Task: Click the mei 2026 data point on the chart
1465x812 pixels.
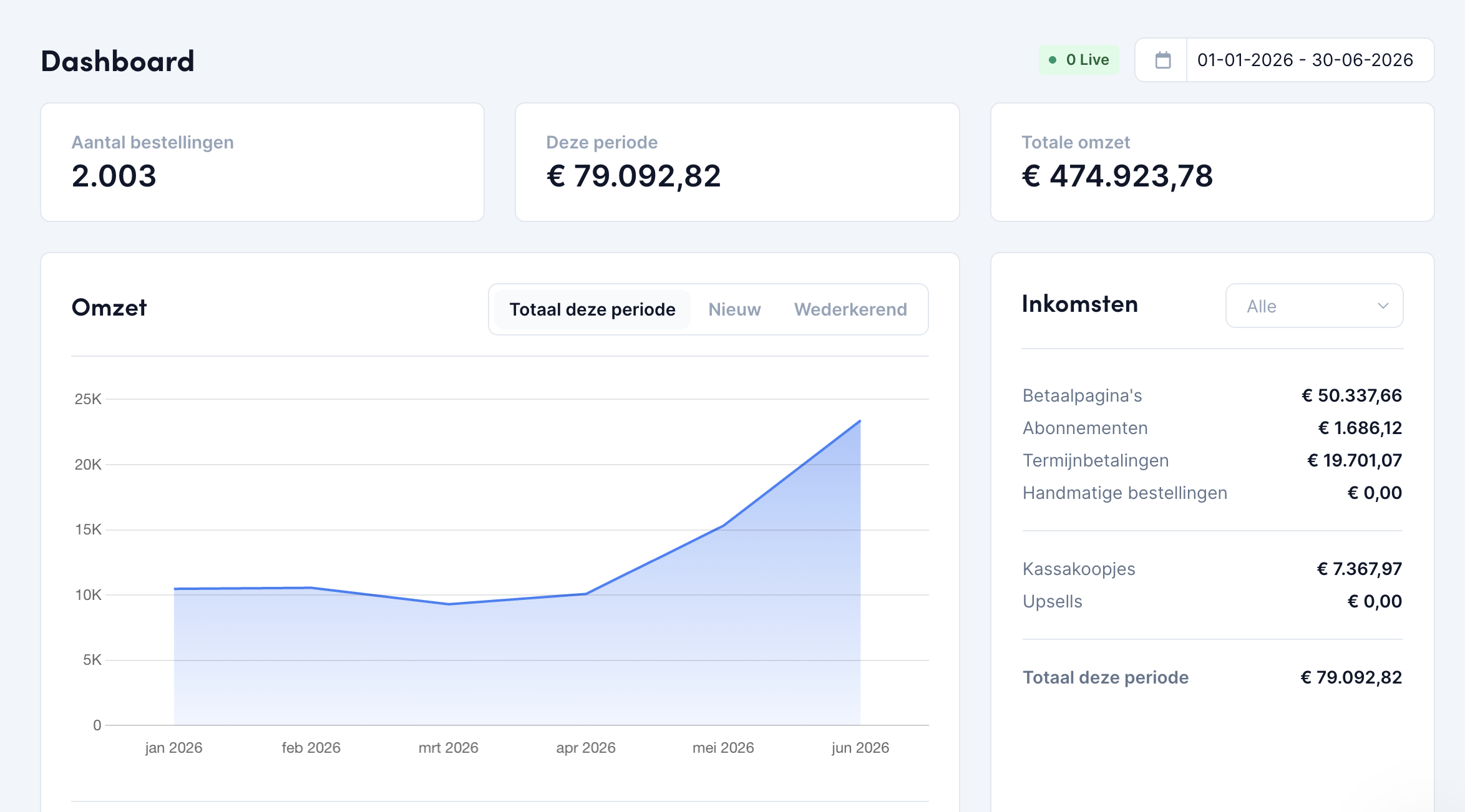Action: pyautogui.click(x=723, y=526)
